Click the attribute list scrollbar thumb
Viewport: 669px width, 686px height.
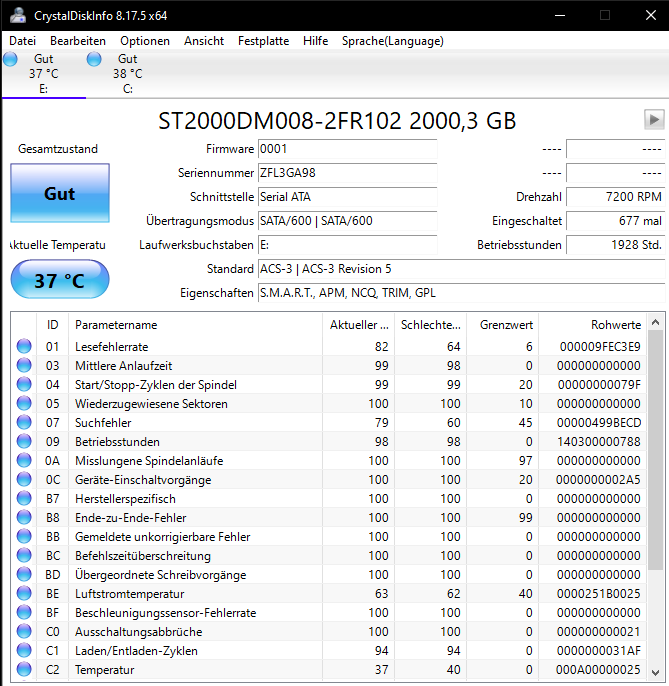click(655, 450)
